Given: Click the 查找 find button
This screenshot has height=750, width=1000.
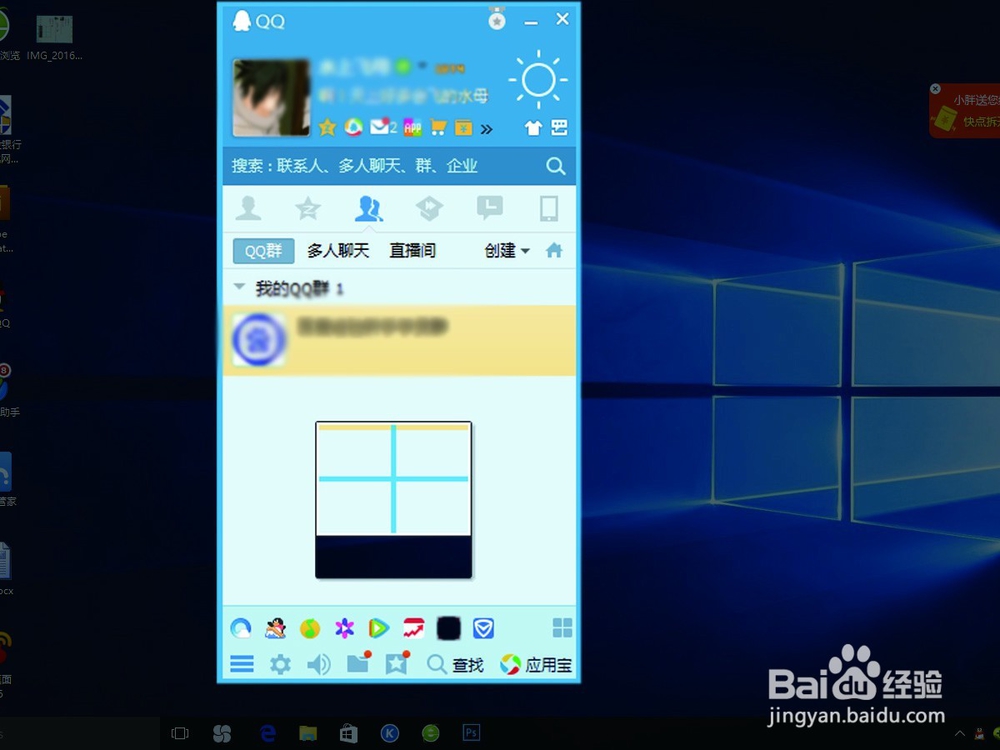Looking at the screenshot, I should point(455,665).
